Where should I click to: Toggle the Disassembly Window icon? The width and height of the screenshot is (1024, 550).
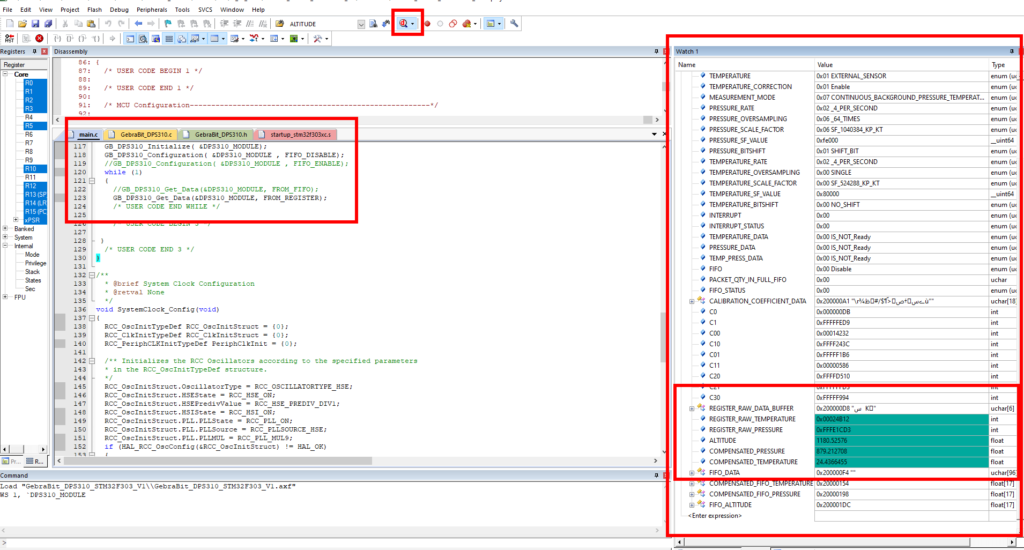(x=143, y=39)
